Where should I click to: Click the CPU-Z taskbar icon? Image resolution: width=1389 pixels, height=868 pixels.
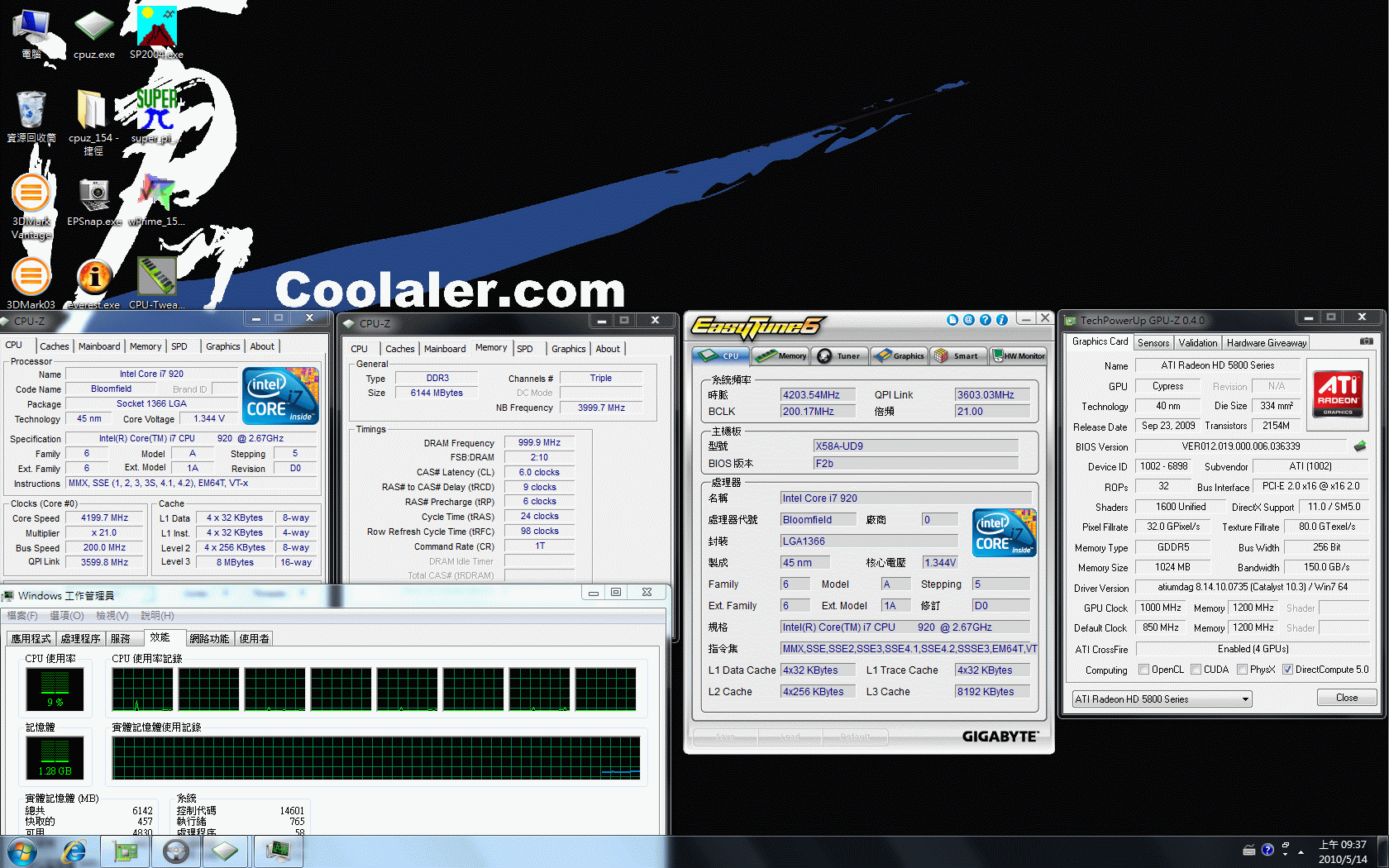[x=226, y=851]
